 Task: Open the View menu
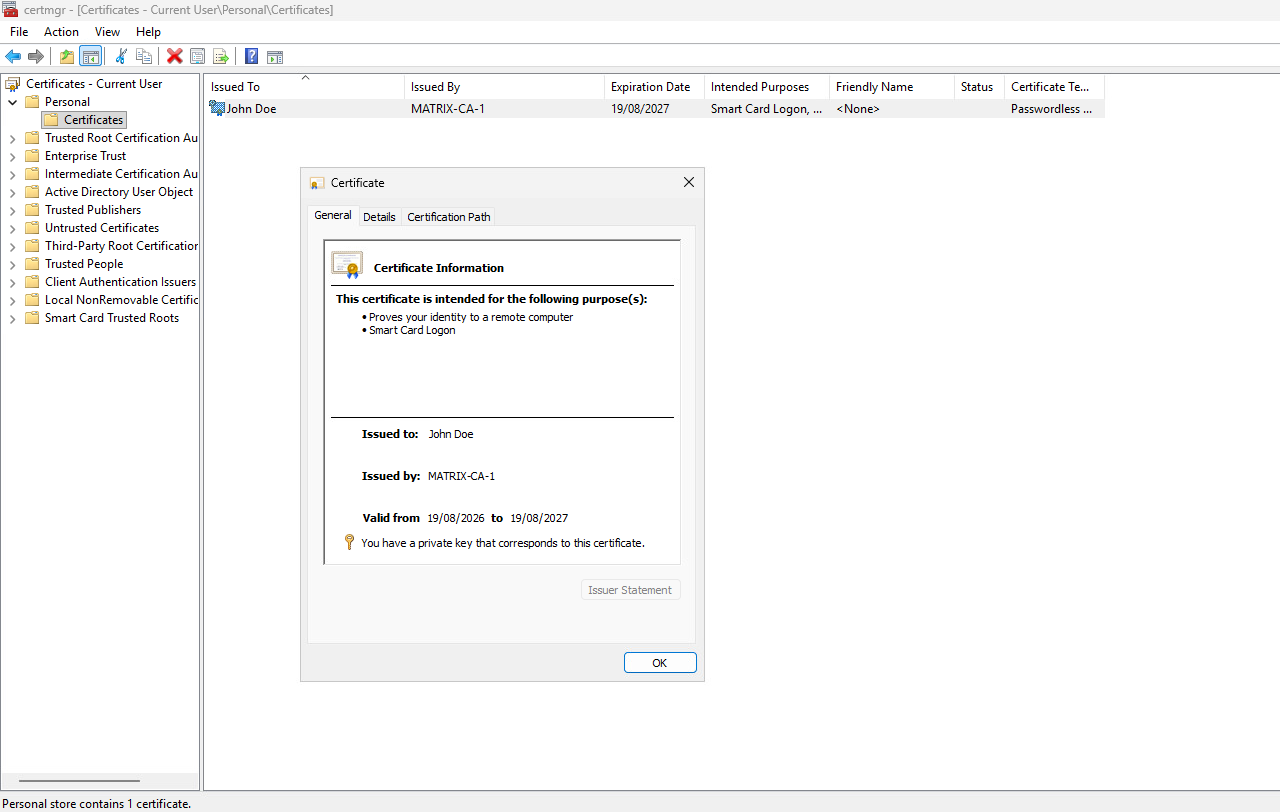(107, 32)
